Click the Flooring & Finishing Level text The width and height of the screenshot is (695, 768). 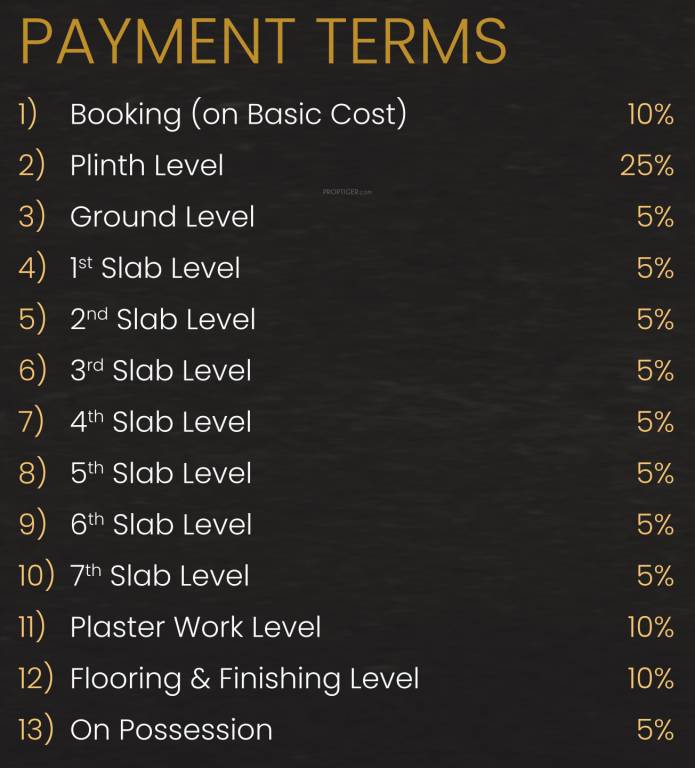244,679
